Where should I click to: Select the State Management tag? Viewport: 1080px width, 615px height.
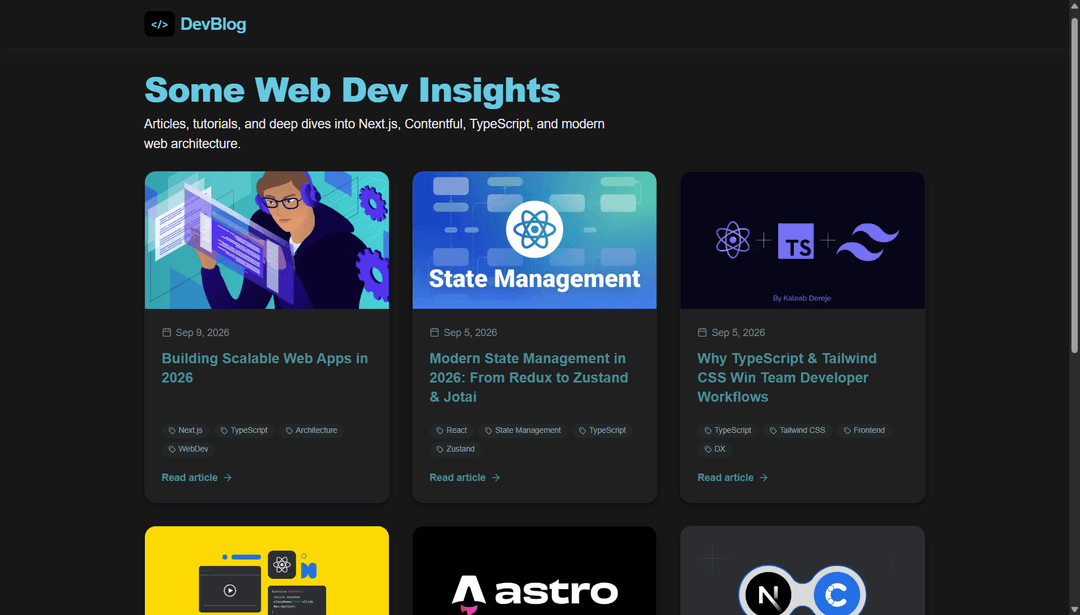[523, 430]
